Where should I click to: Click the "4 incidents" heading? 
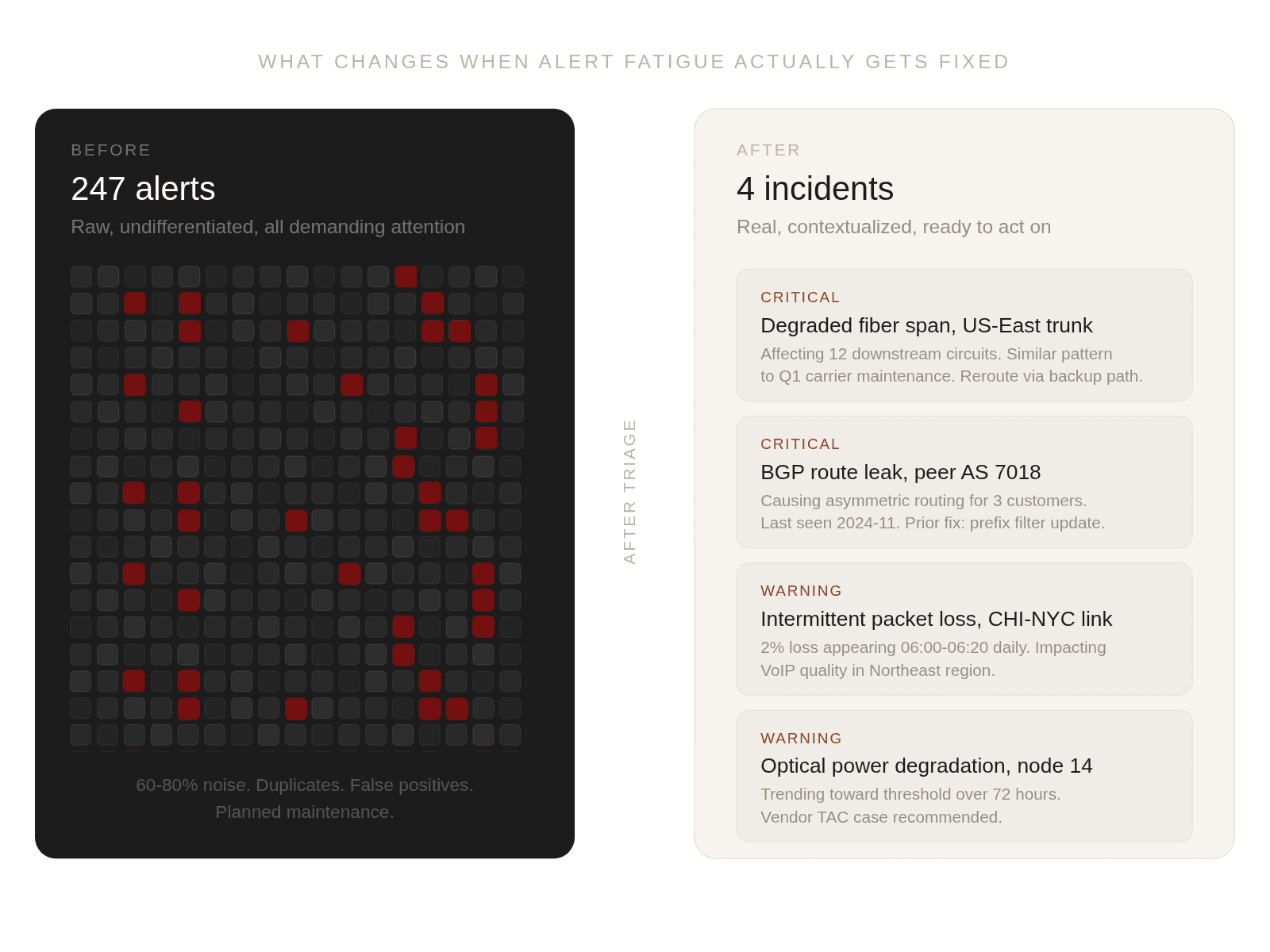815,189
